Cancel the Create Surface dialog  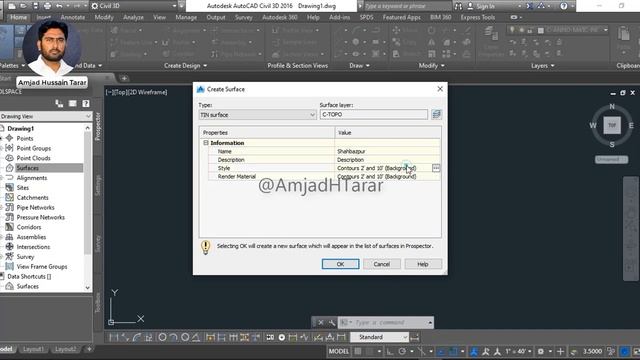382,264
